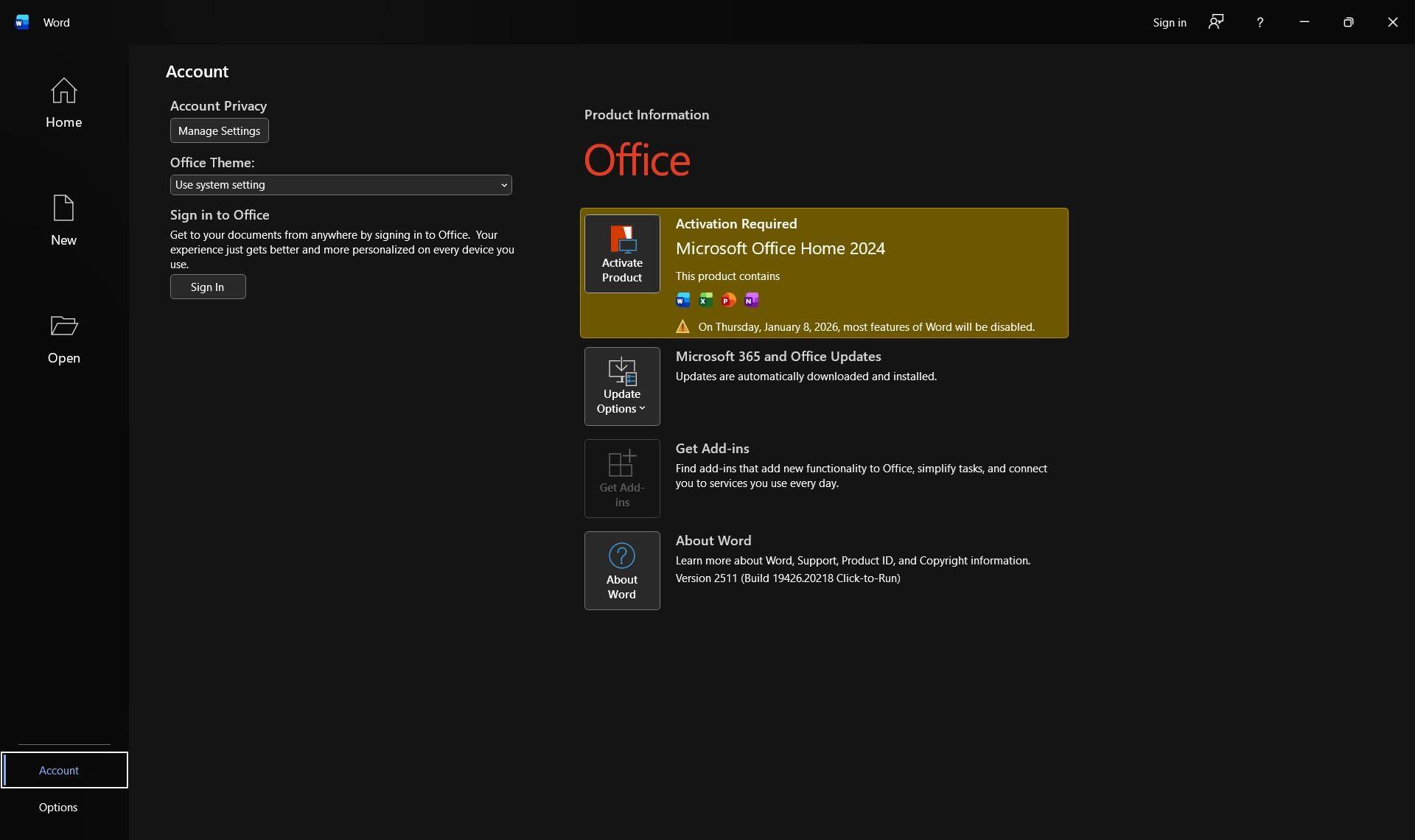Open the New document page

(x=63, y=220)
